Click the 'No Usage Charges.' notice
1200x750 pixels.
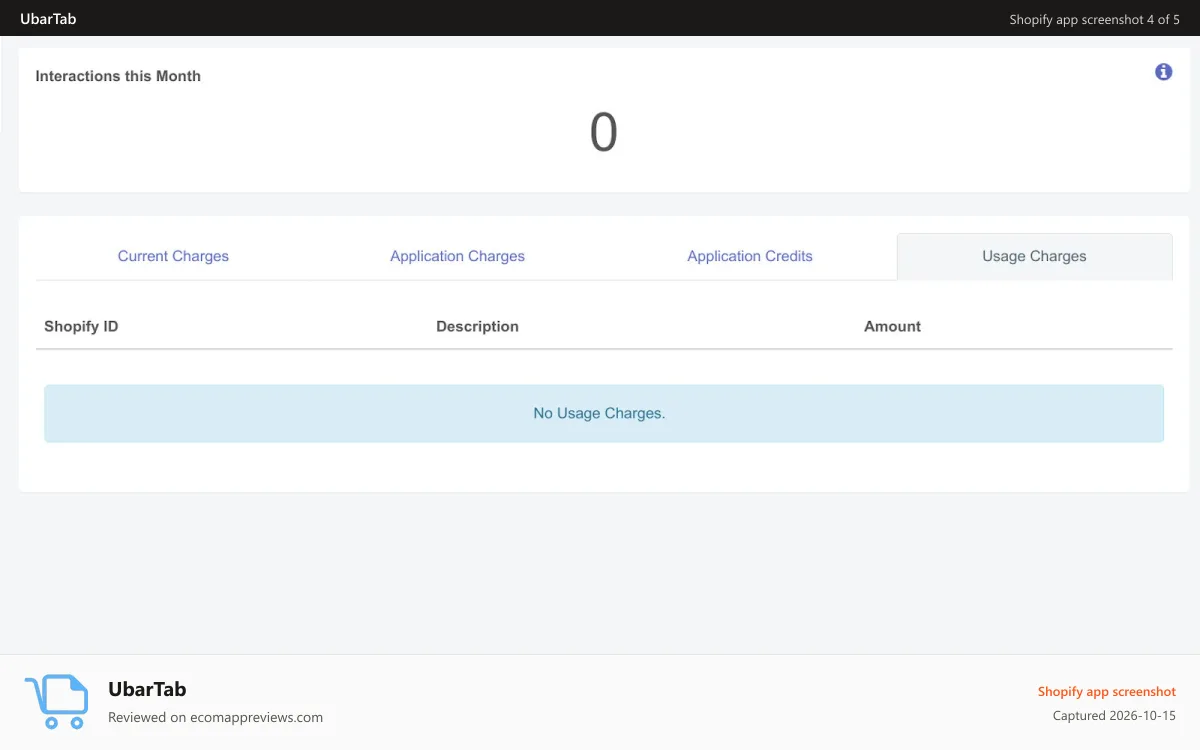pos(604,413)
